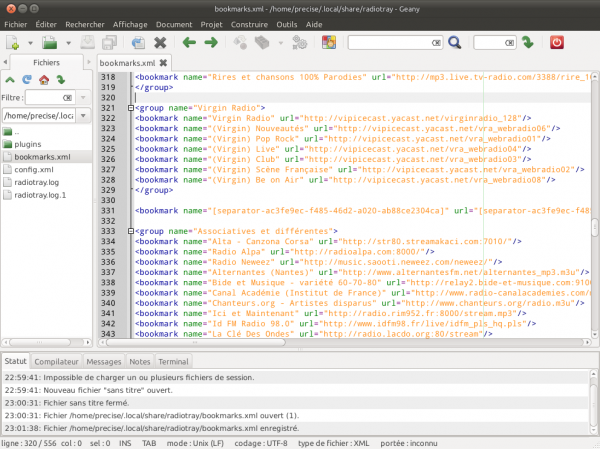Click the red quit power icon
The height and width of the screenshot is (449, 600).
[x=557, y=42]
